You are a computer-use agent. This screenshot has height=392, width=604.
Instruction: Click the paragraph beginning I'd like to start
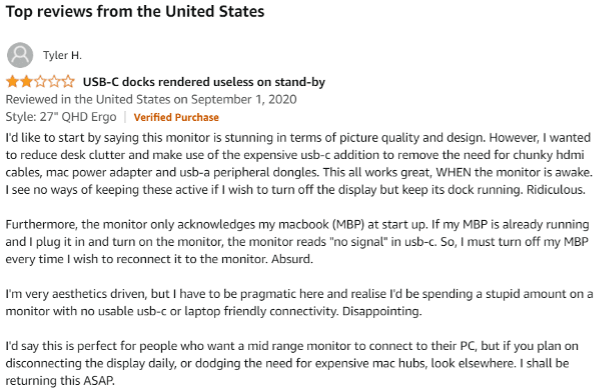pos(299,164)
